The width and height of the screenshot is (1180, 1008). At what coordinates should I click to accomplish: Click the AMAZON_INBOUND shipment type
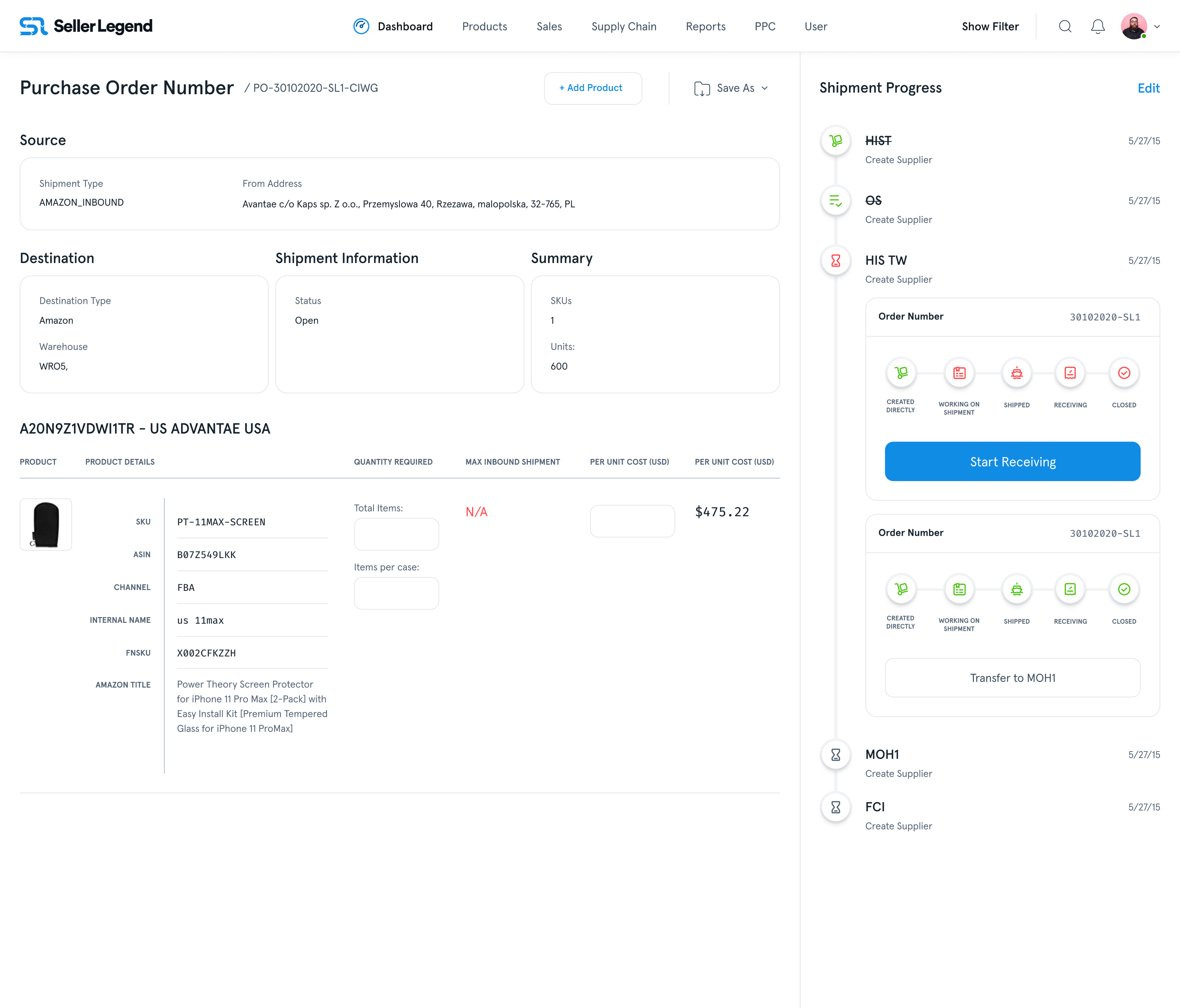pyautogui.click(x=82, y=202)
